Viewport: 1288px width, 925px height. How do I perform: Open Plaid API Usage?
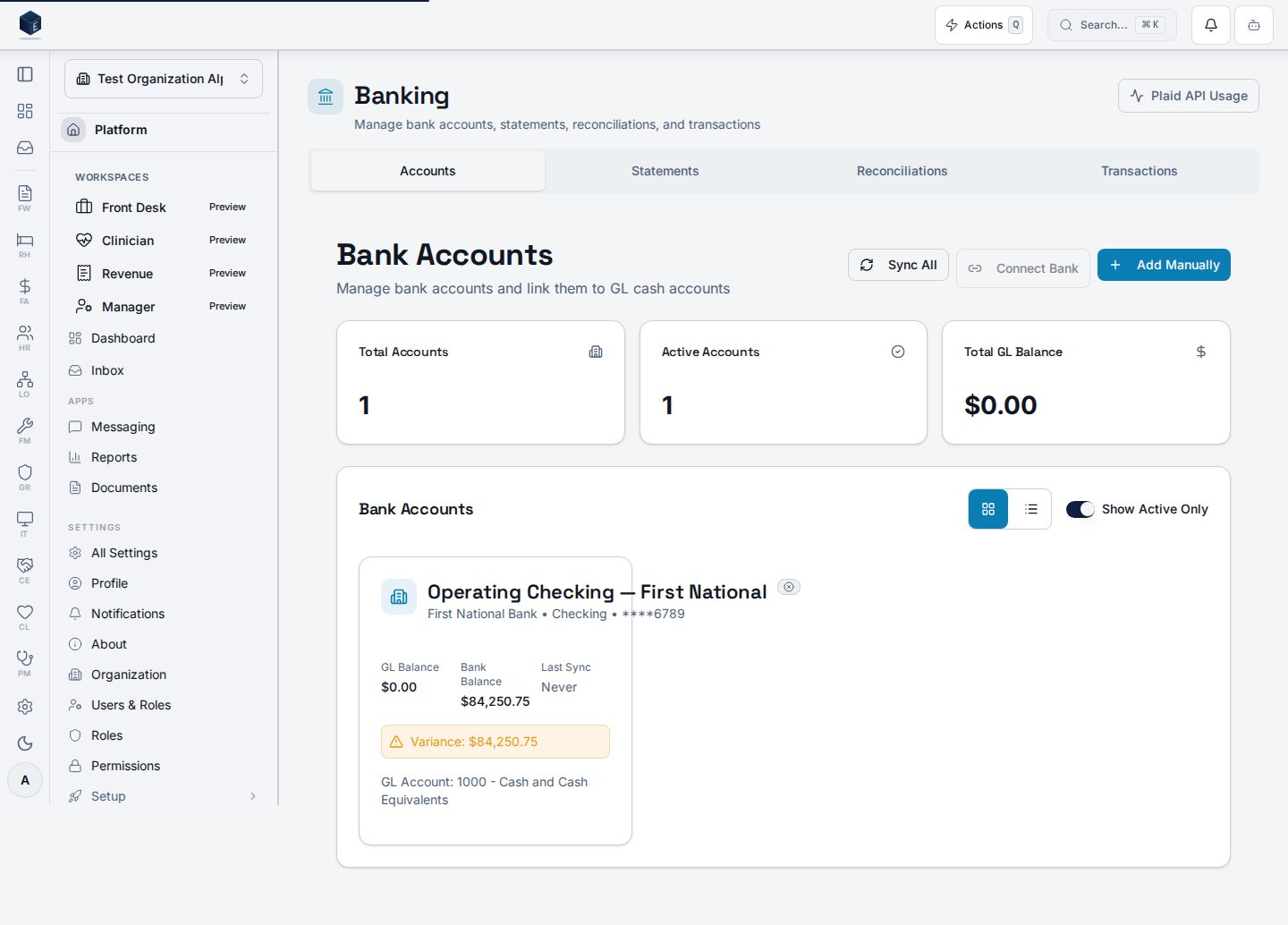pos(1189,96)
